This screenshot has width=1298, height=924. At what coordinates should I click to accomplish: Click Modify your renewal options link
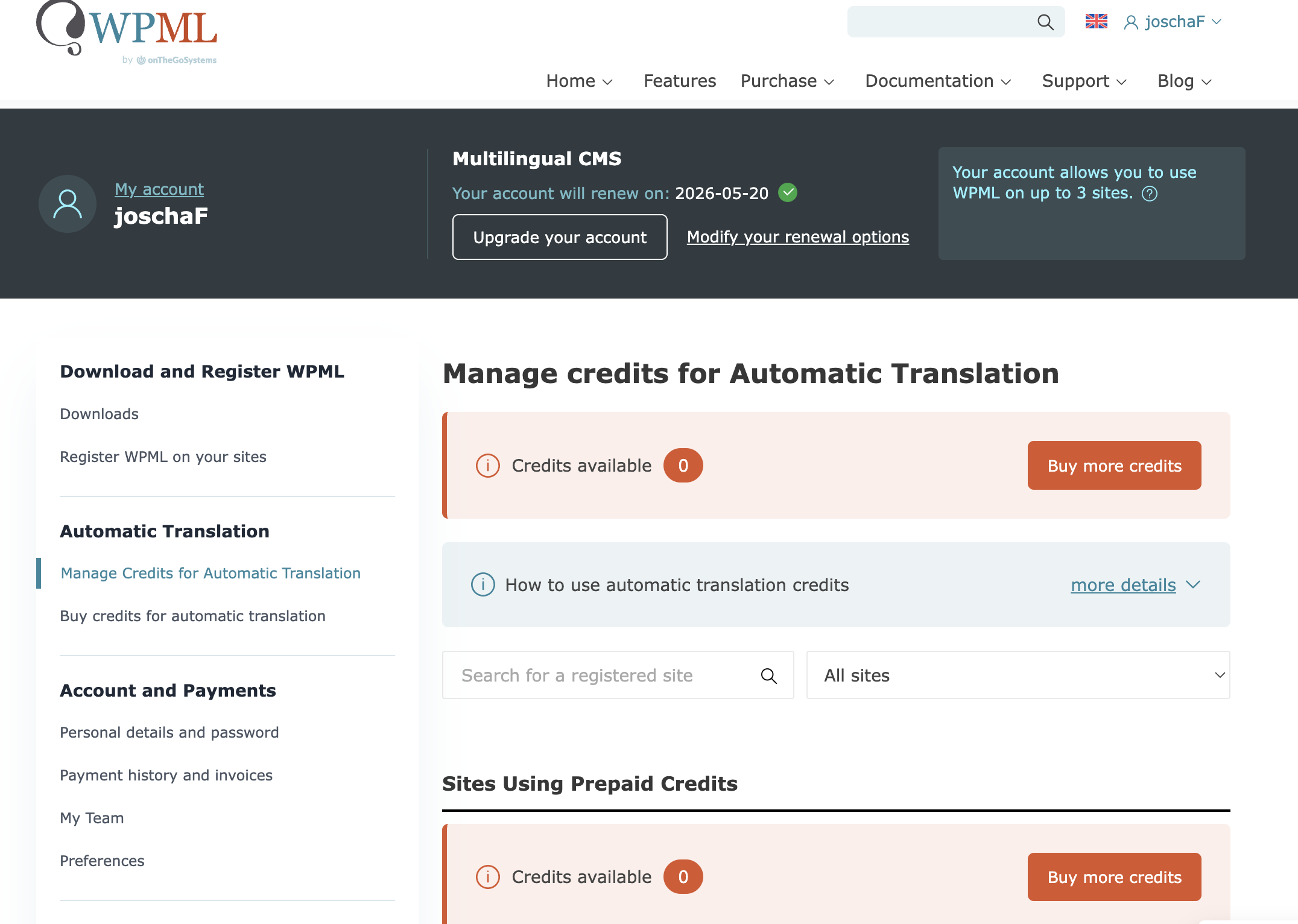coord(798,237)
